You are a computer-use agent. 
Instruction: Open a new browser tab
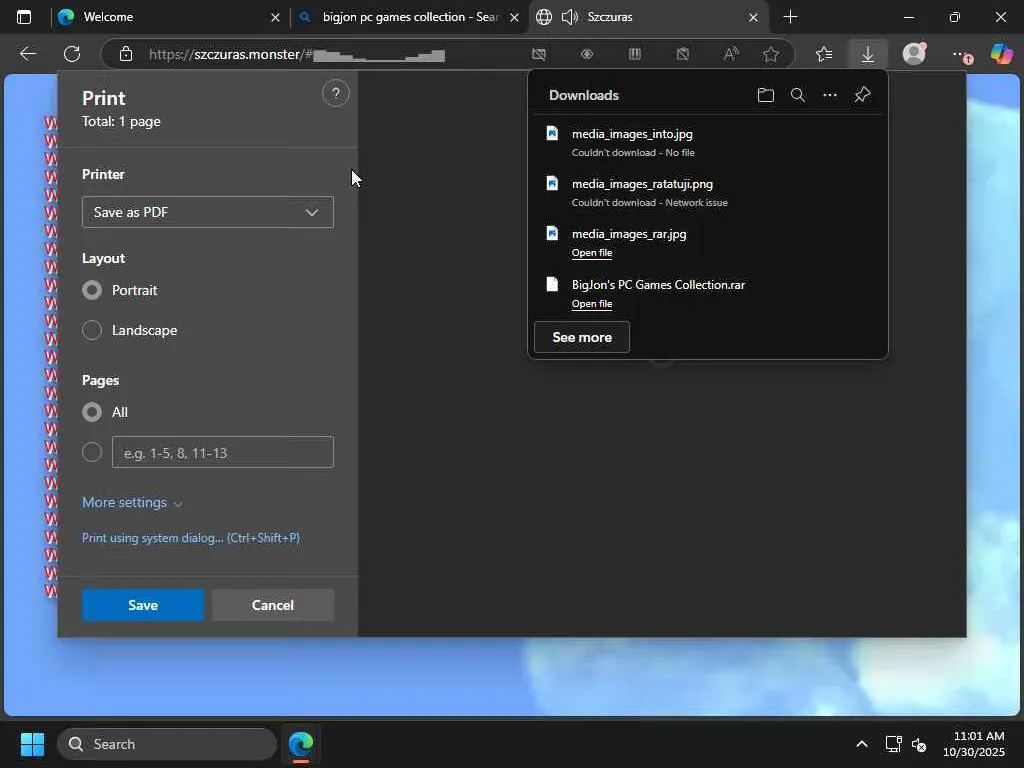[790, 17]
